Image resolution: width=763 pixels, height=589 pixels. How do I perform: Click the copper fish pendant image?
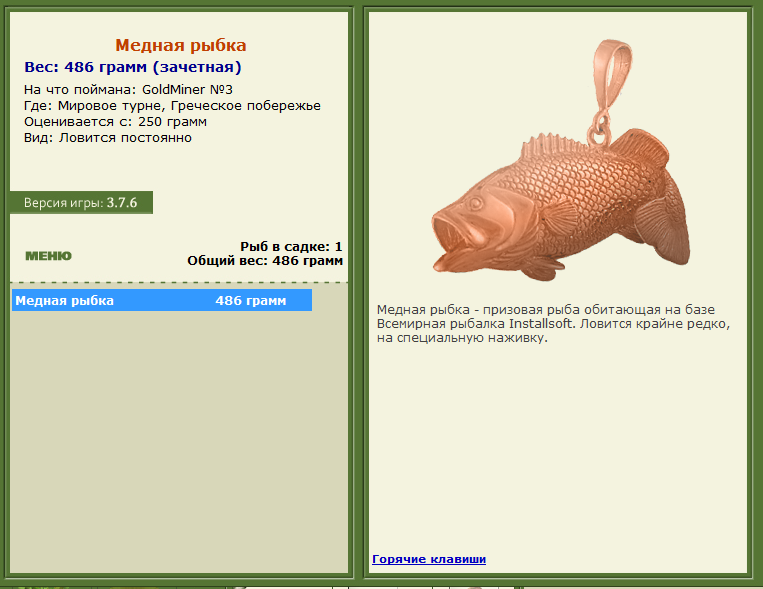point(561,161)
